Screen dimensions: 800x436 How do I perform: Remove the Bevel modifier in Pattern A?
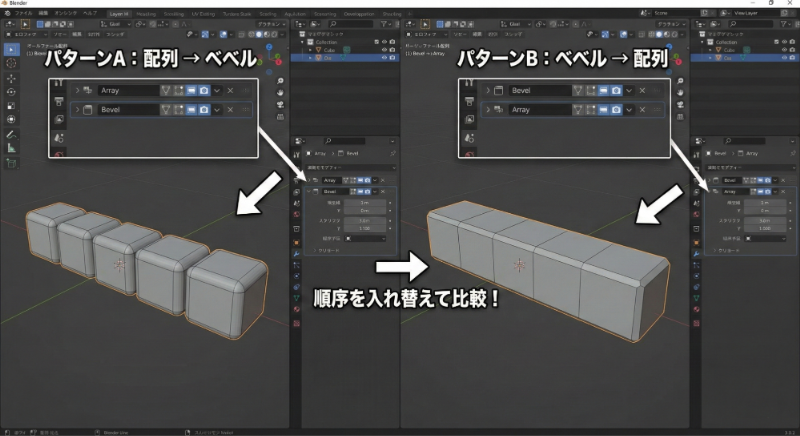pyautogui.click(x=383, y=191)
